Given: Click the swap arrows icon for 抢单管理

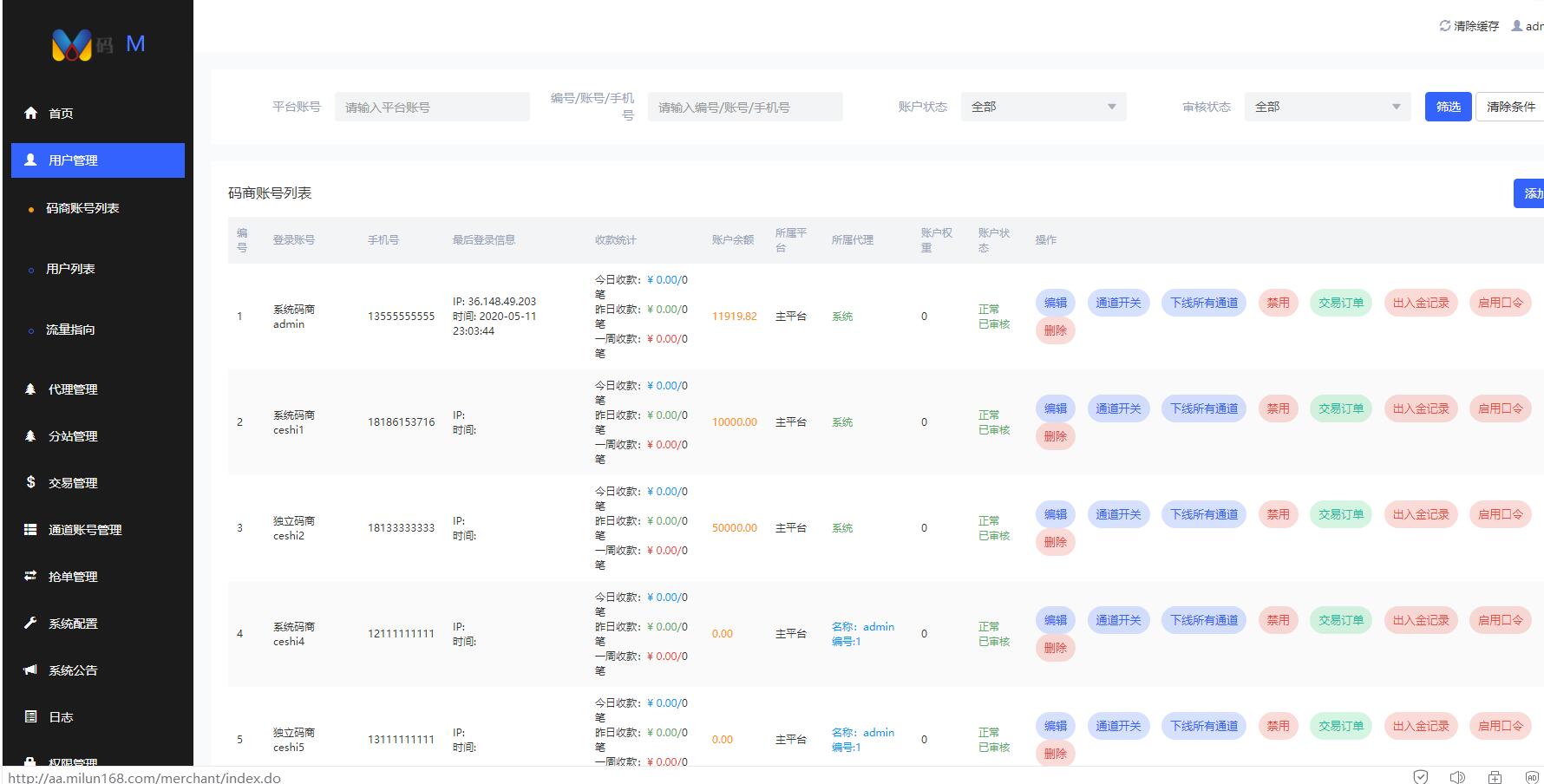Looking at the screenshot, I should [31, 576].
